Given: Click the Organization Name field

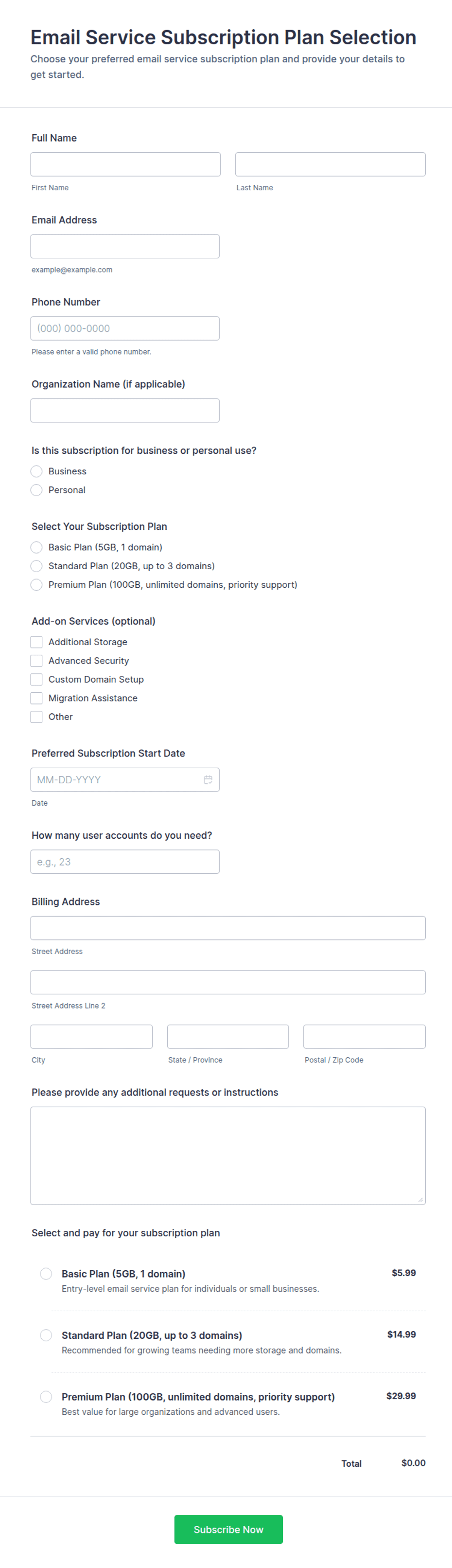Looking at the screenshot, I should click(x=125, y=410).
